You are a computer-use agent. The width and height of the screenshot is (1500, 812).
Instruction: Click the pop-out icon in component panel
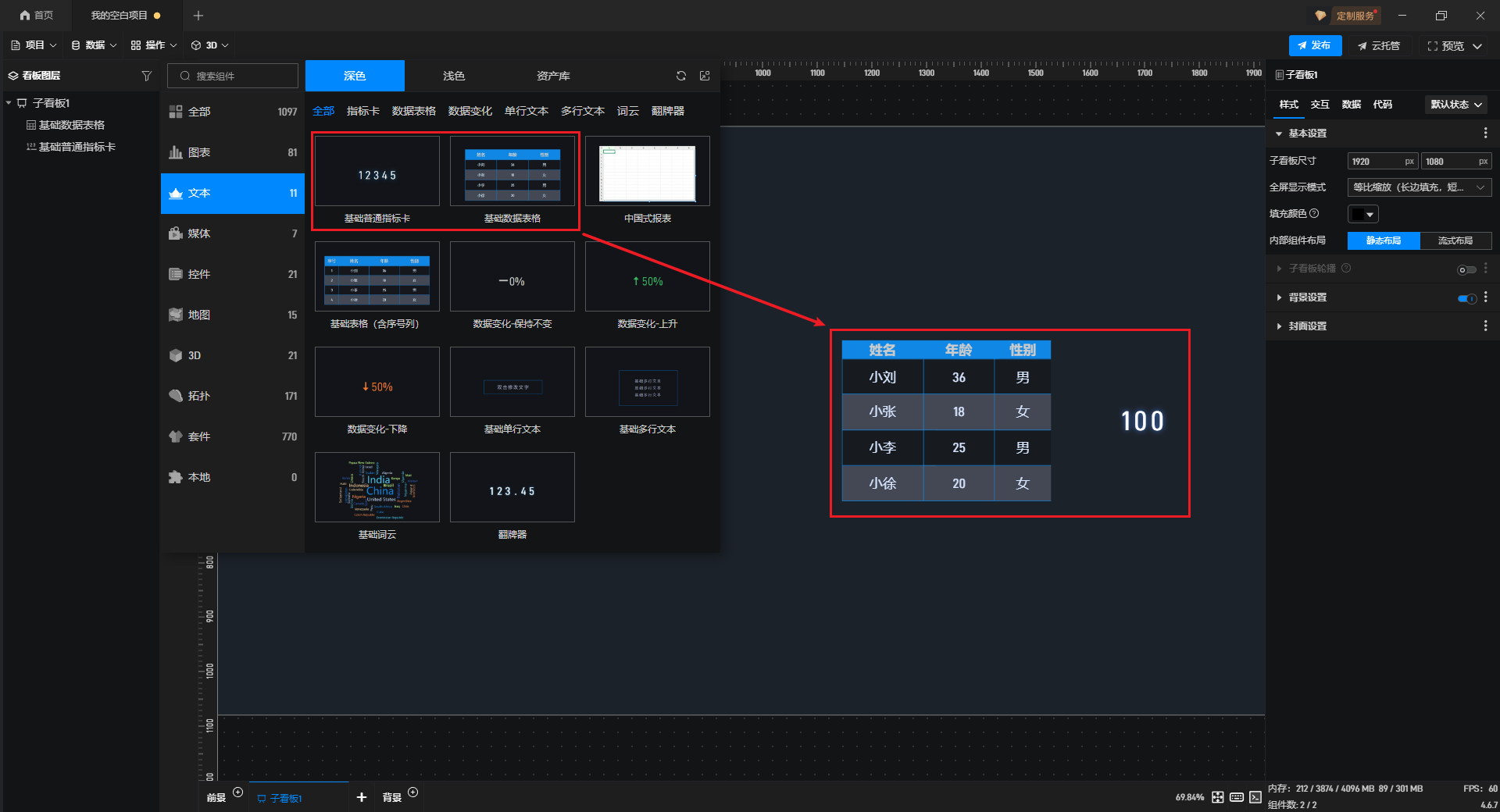pos(705,76)
